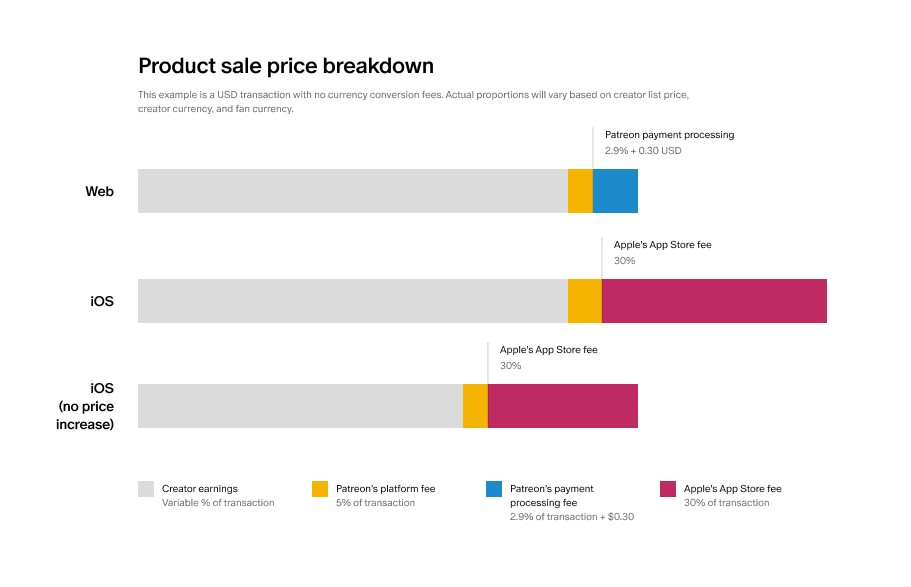This screenshot has height=587, width=911.
Task: Click the "iOS (no price increase)" row label
Action: [85, 406]
